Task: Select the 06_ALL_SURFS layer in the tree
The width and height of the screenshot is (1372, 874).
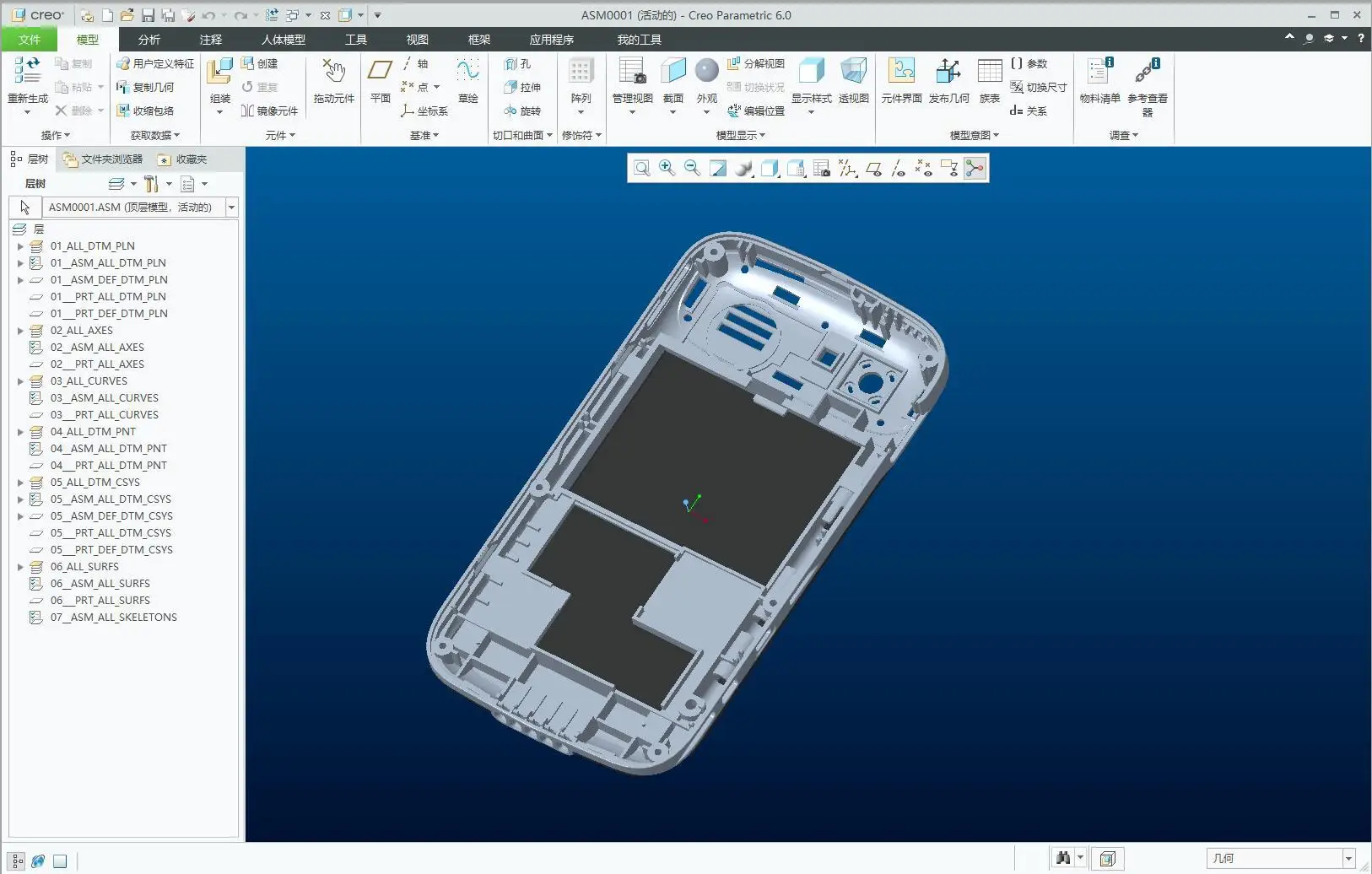Action: click(84, 566)
